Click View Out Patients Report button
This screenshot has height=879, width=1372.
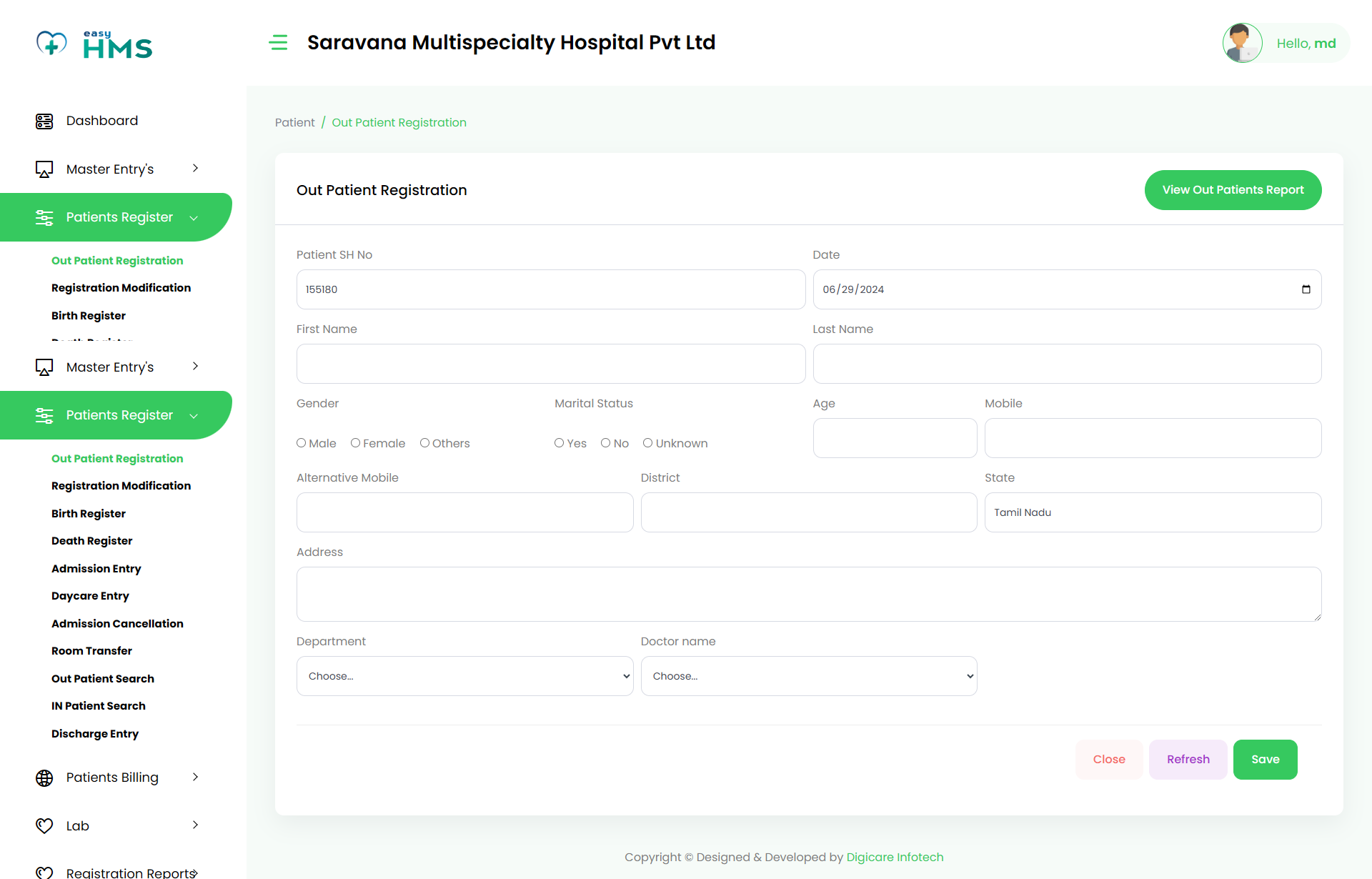click(x=1233, y=190)
